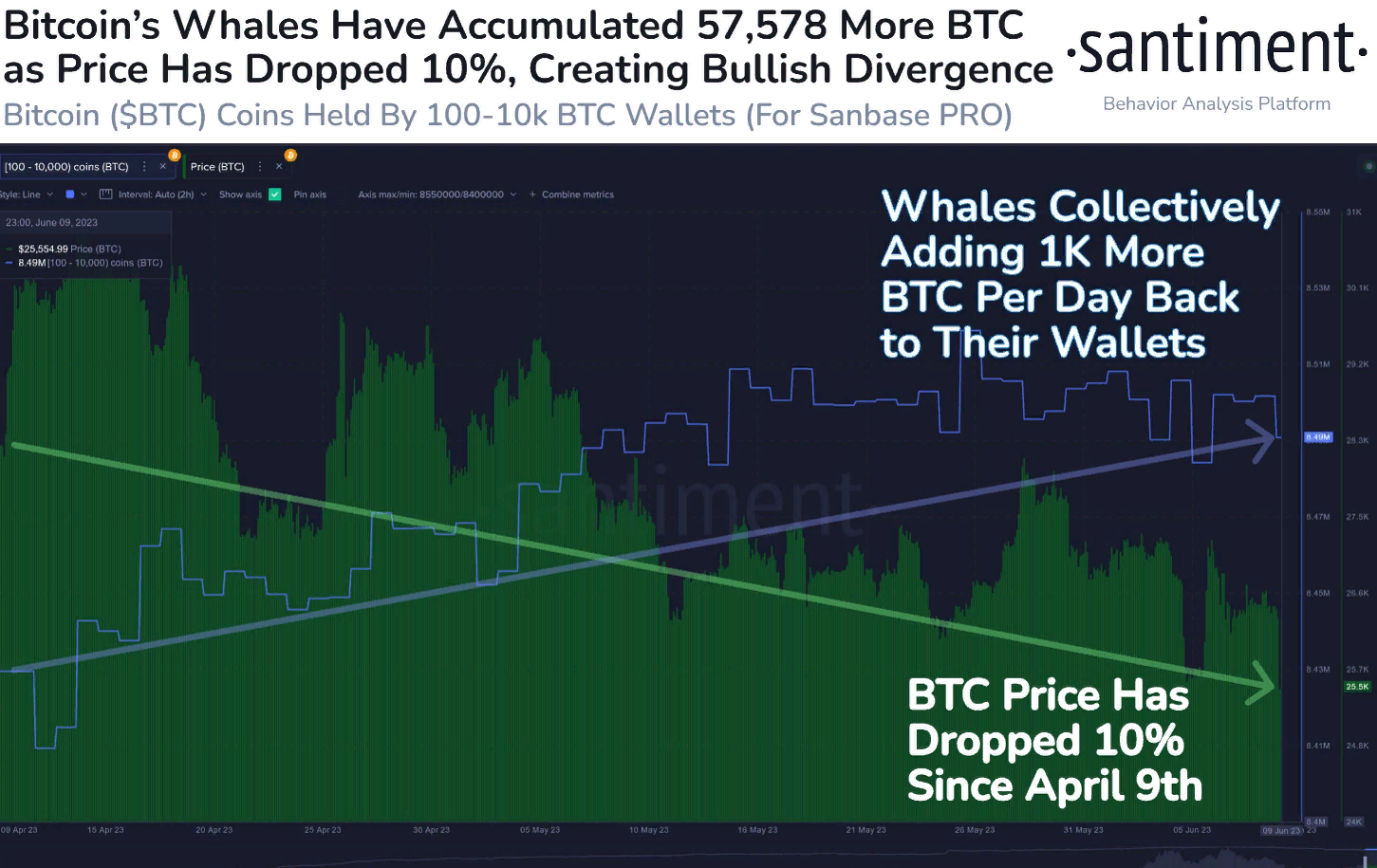Image resolution: width=1377 pixels, height=868 pixels.
Task: Click the plus icon for Combine metrics
Action: tap(532, 194)
